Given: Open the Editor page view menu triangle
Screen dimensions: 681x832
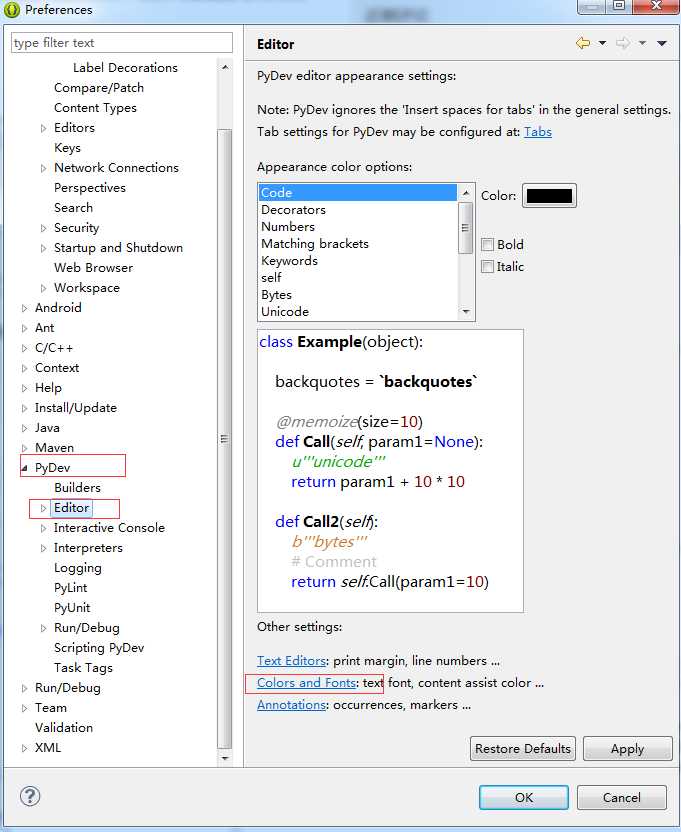Looking at the screenshot, I should click(x=662, y=43).
